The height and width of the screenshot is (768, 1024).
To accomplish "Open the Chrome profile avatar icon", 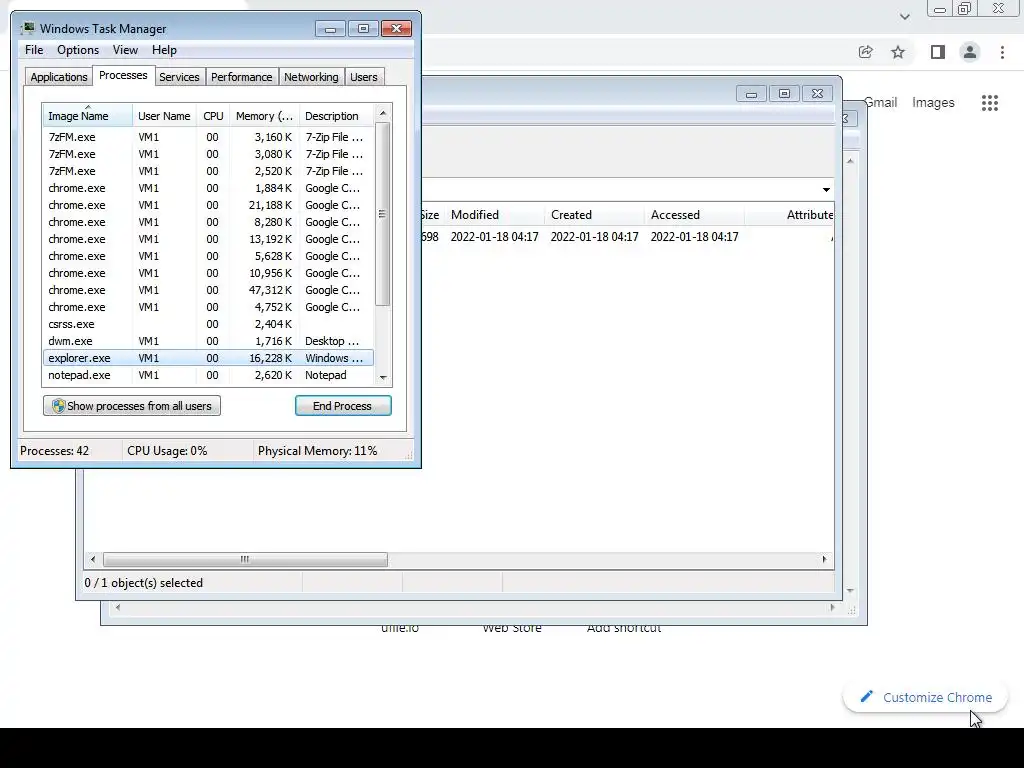I will tap(970, 52).
